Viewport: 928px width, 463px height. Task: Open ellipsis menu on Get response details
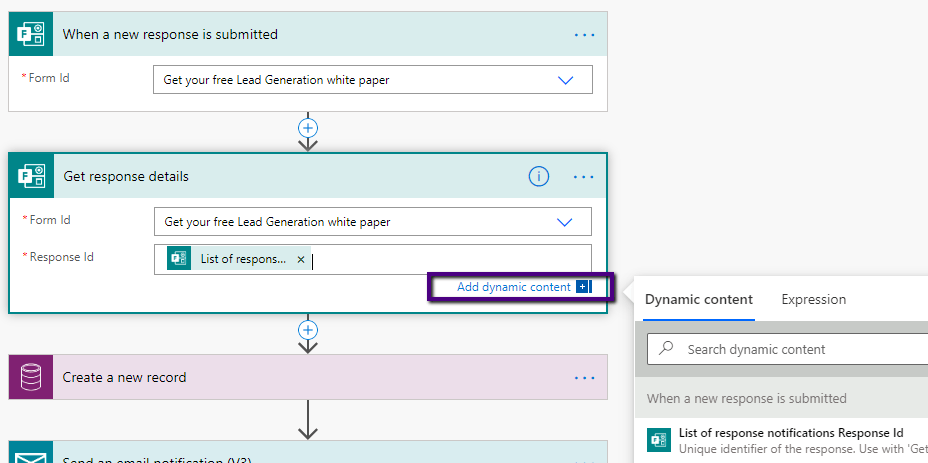(x=584, y=177)
